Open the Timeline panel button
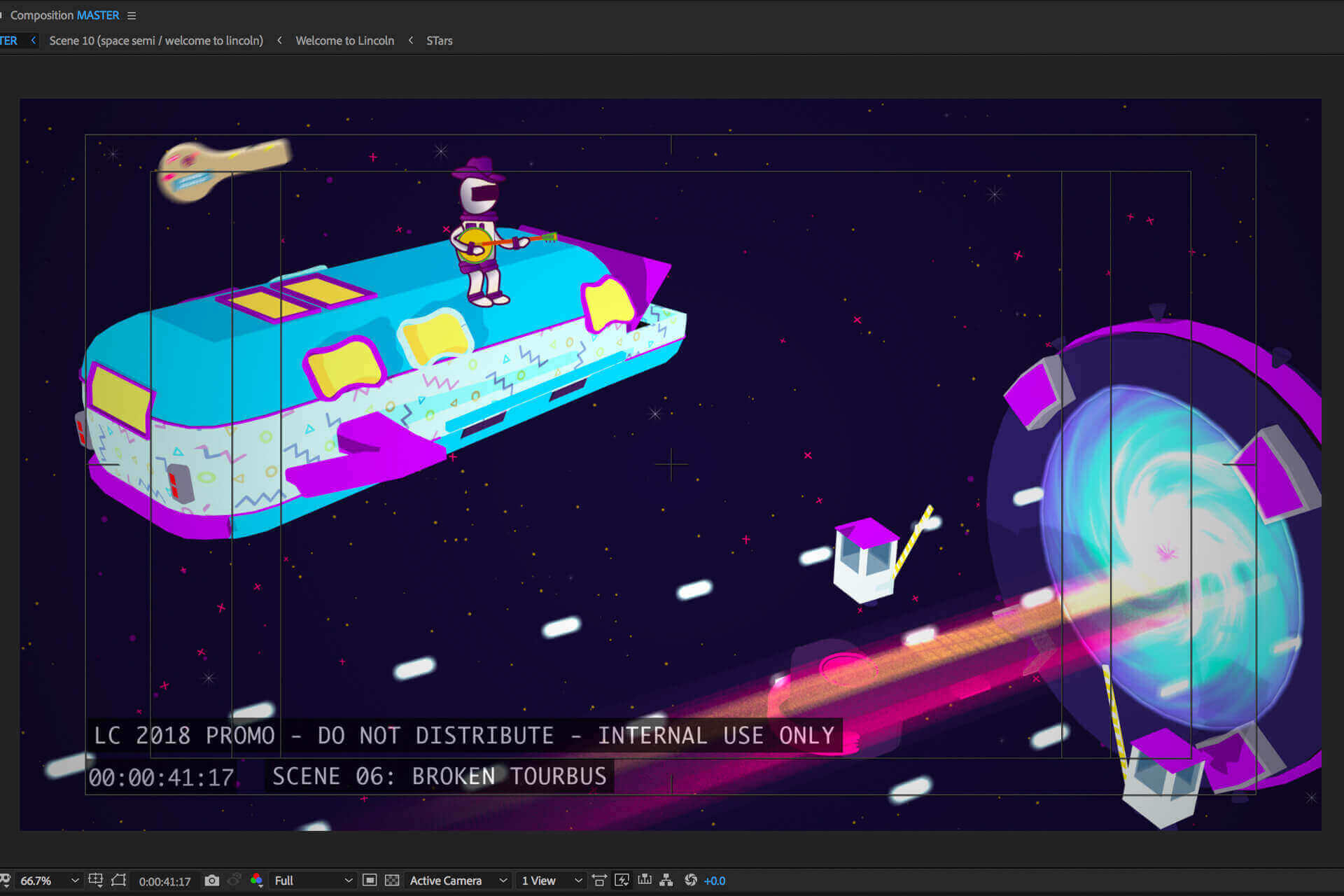The width and height of the screenshot is (1344, 896). click(645, 880)
